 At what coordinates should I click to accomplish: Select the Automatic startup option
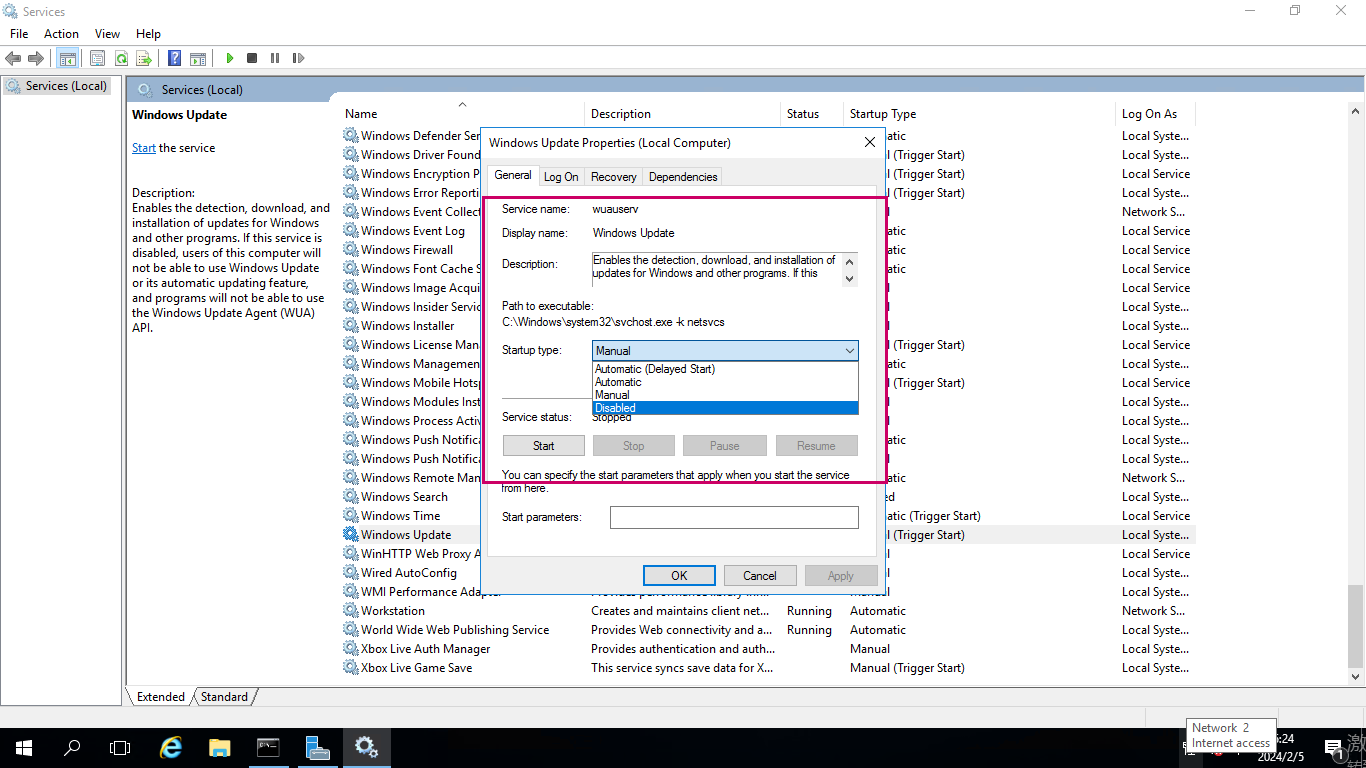725,382
